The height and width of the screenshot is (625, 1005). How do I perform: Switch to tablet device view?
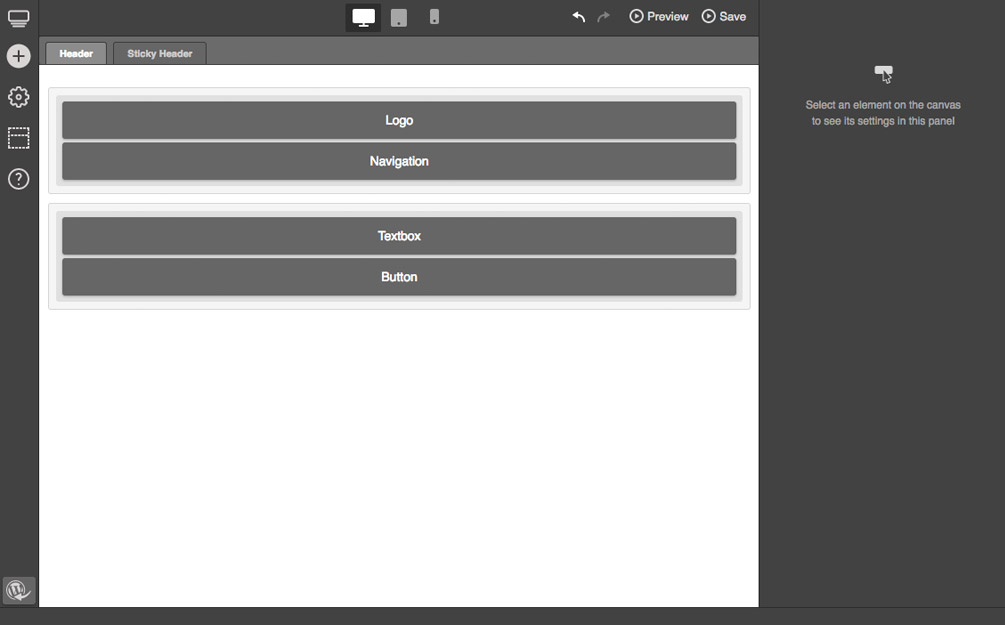coord(399,17)
